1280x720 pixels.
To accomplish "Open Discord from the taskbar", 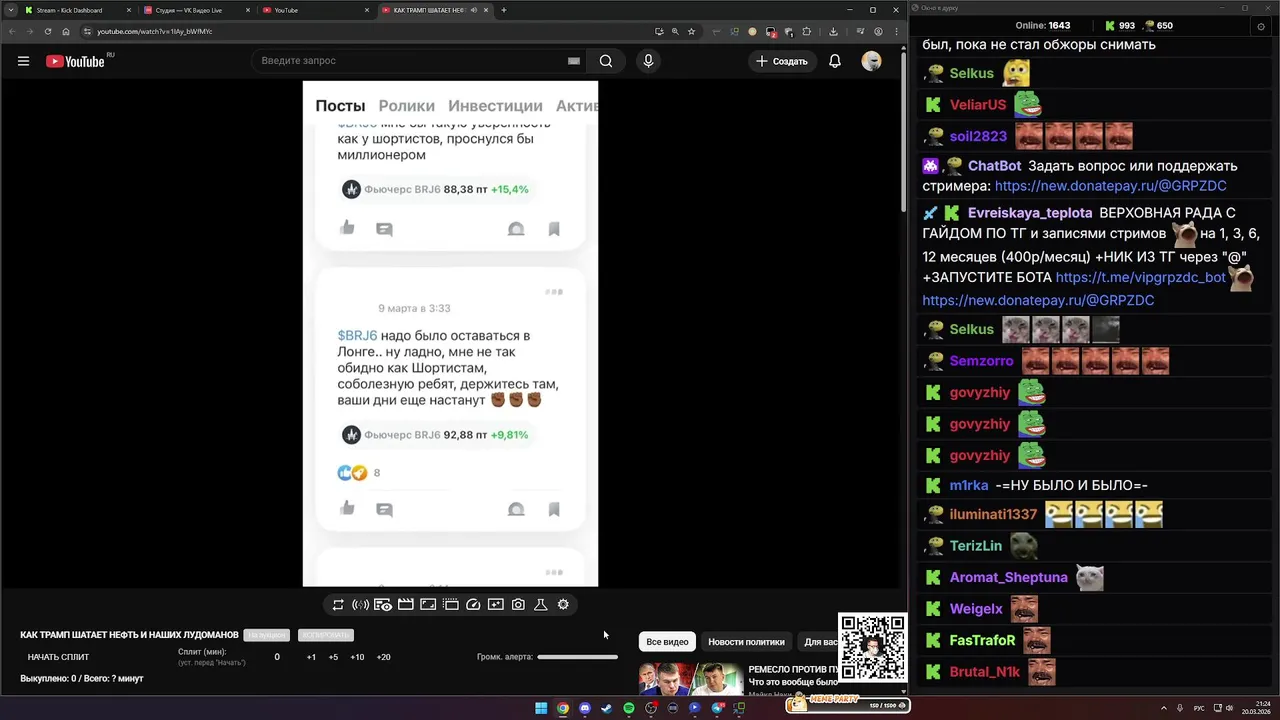I will pyautogui.click(x=585, y=708).
